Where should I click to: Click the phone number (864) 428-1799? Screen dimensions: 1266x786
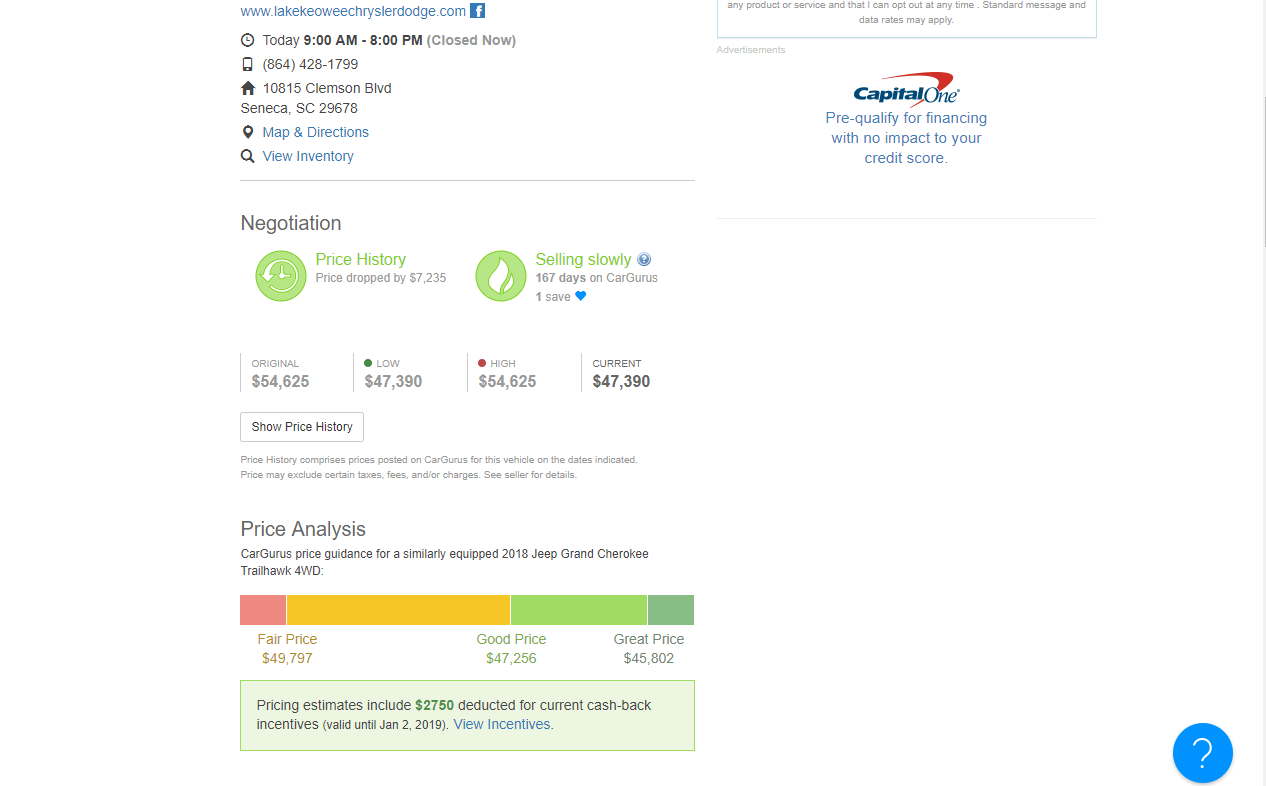click(x=310, y=64)
